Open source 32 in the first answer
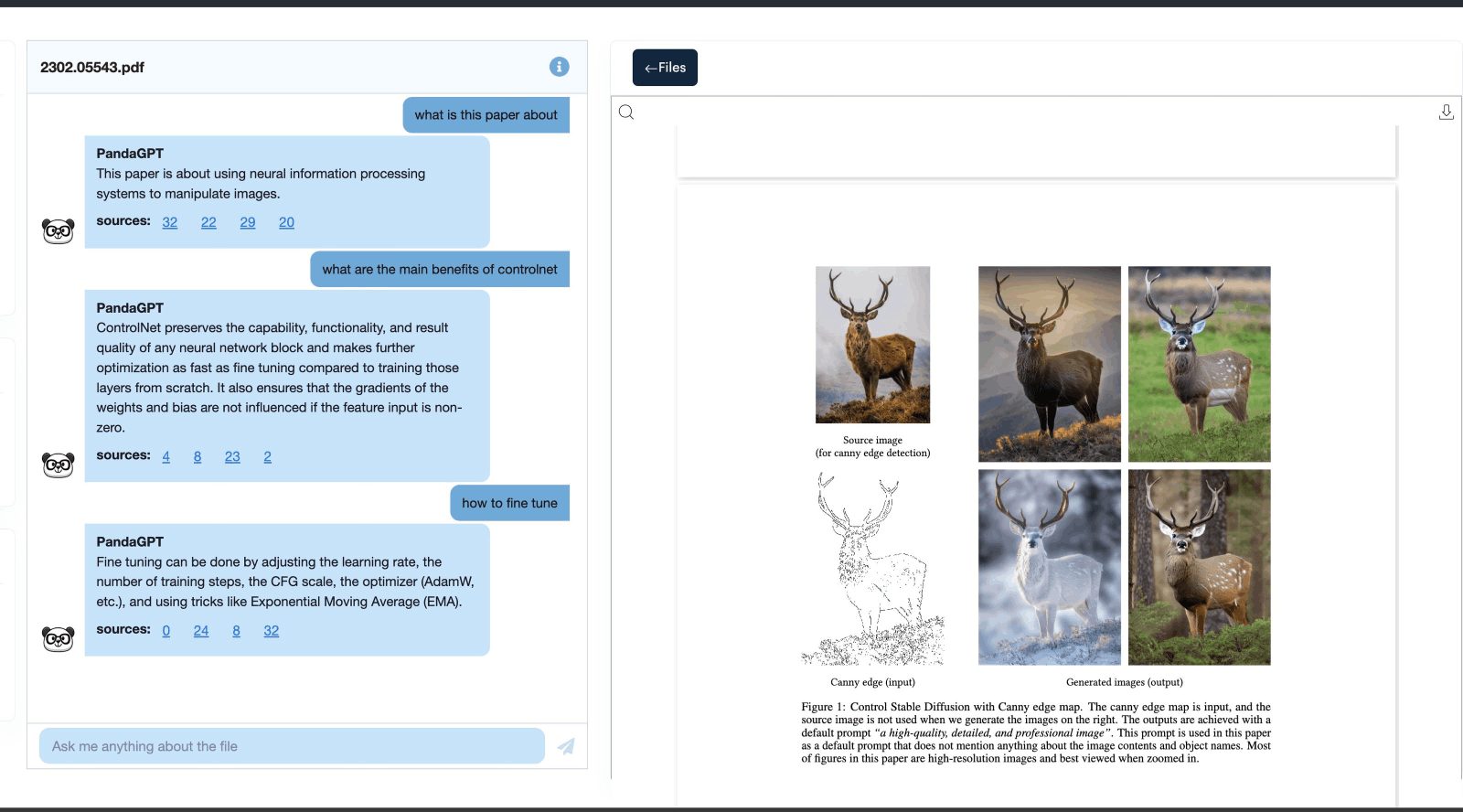This screenshot has height=812, width=1463. pyautogui.click(x=170, y=222)
